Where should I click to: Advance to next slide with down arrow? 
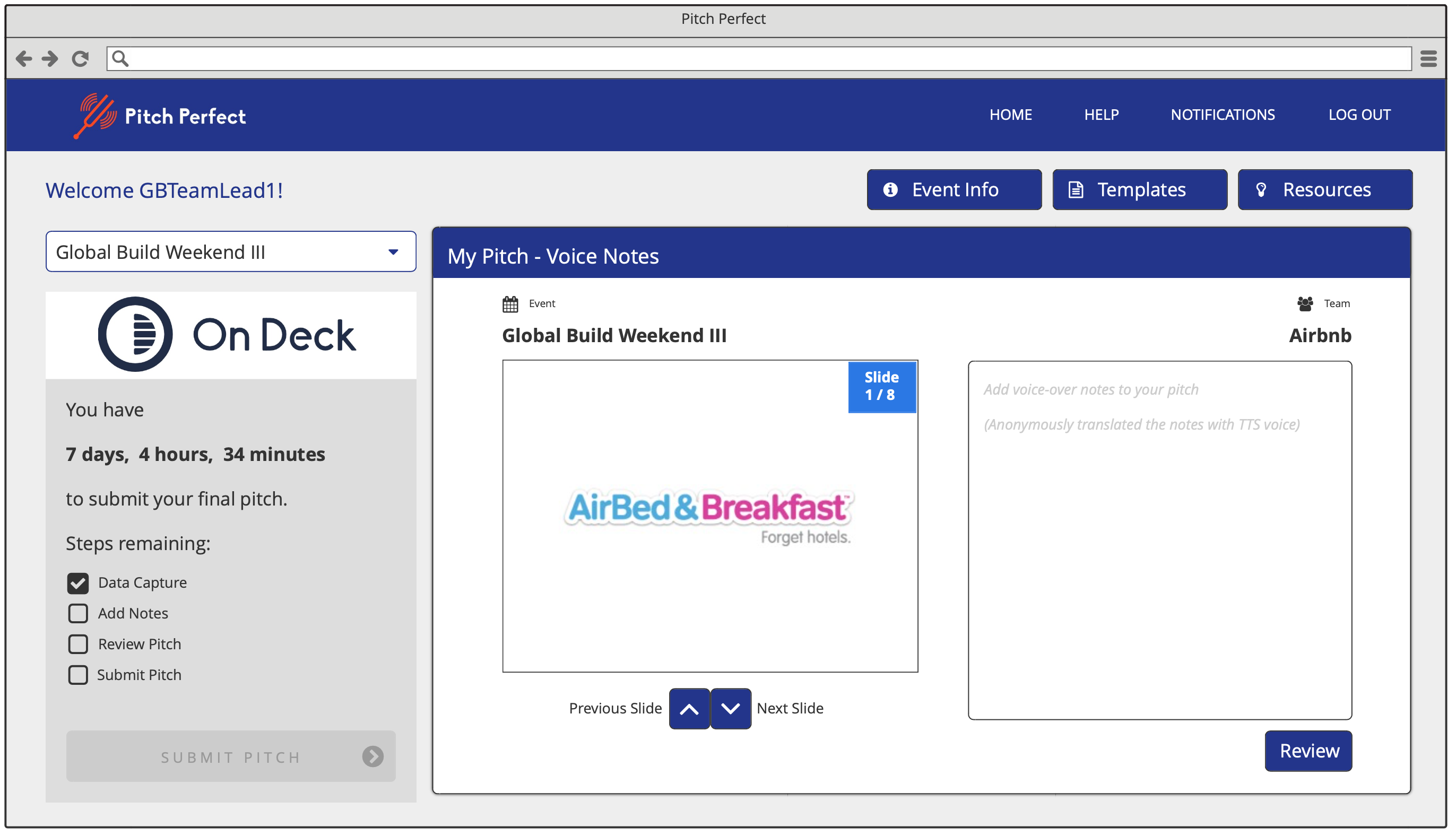[731, 709]
